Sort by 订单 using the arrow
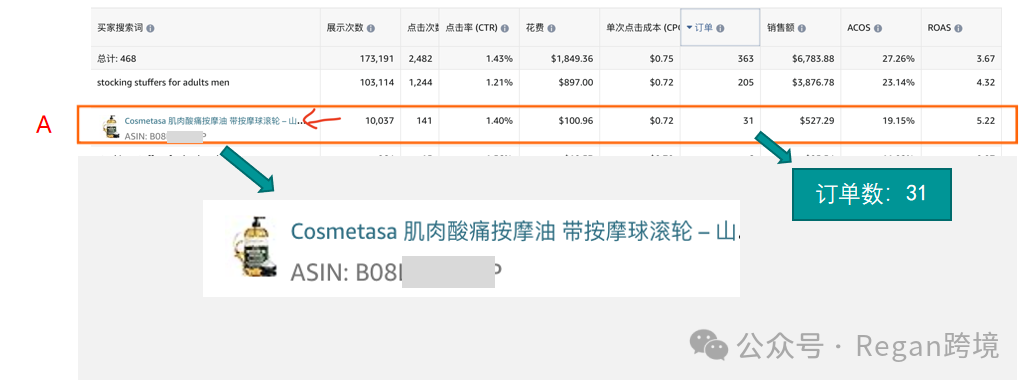Screen dimensions: 1032x387 tap(689, 28)
